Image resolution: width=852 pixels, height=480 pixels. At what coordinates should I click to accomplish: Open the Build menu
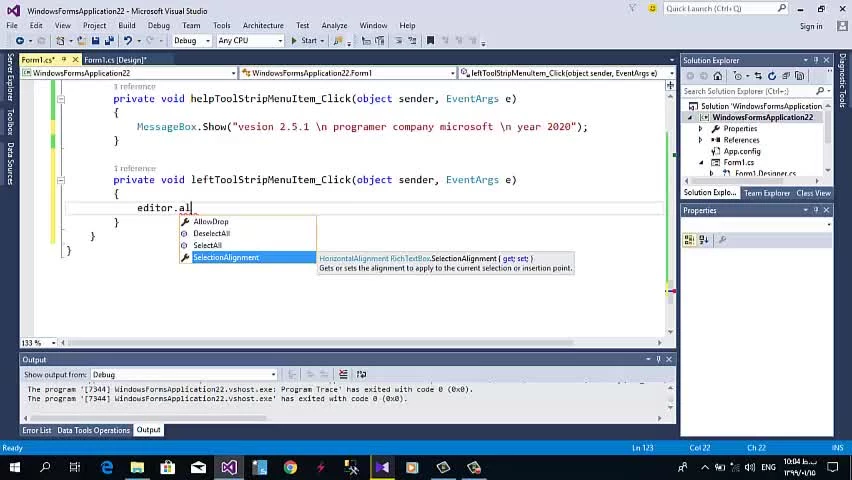[127, 26]
